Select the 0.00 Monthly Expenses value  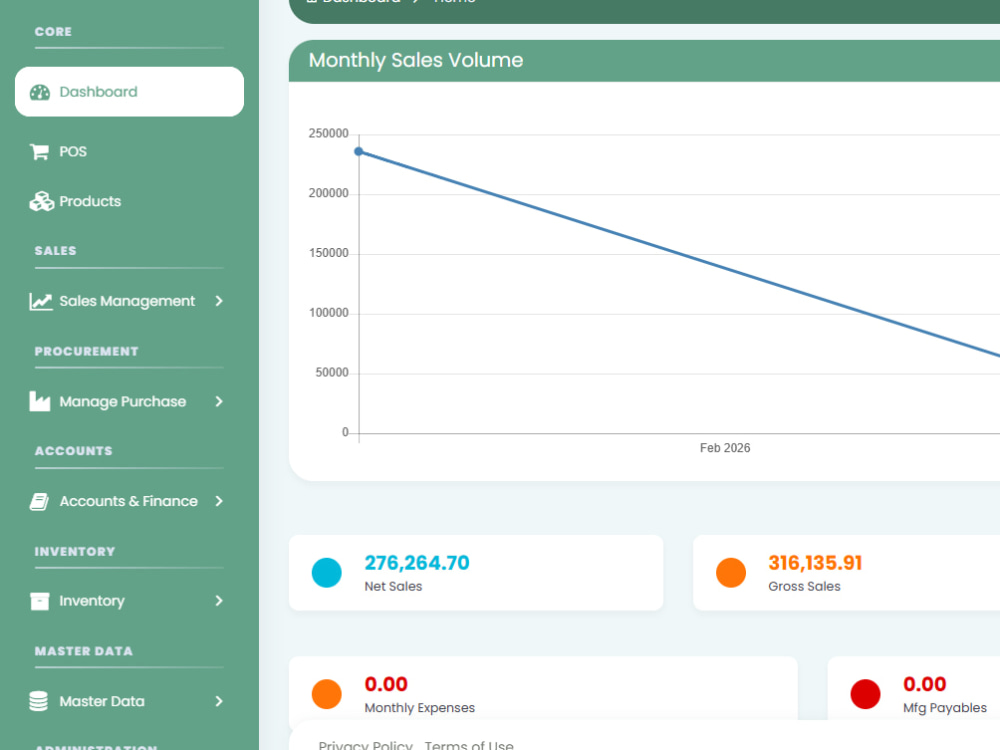[386, 684]
